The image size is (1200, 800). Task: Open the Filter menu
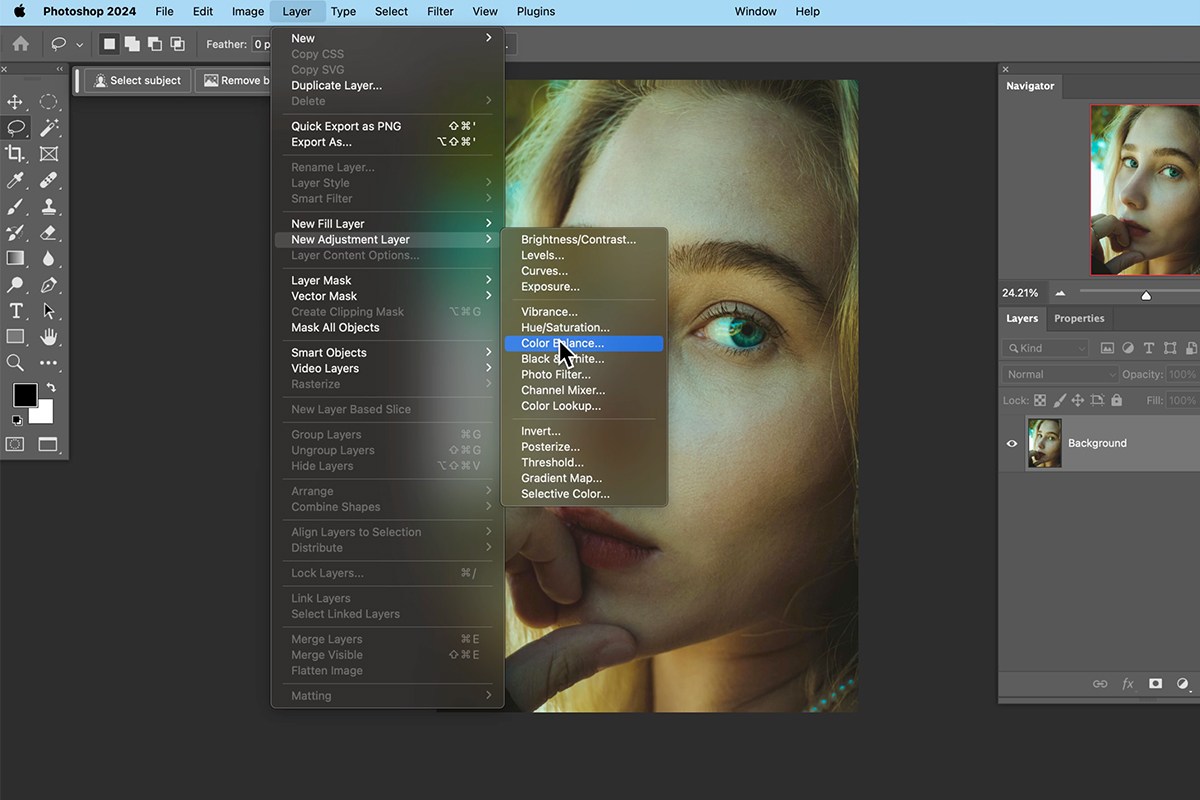tap(440, 11)
